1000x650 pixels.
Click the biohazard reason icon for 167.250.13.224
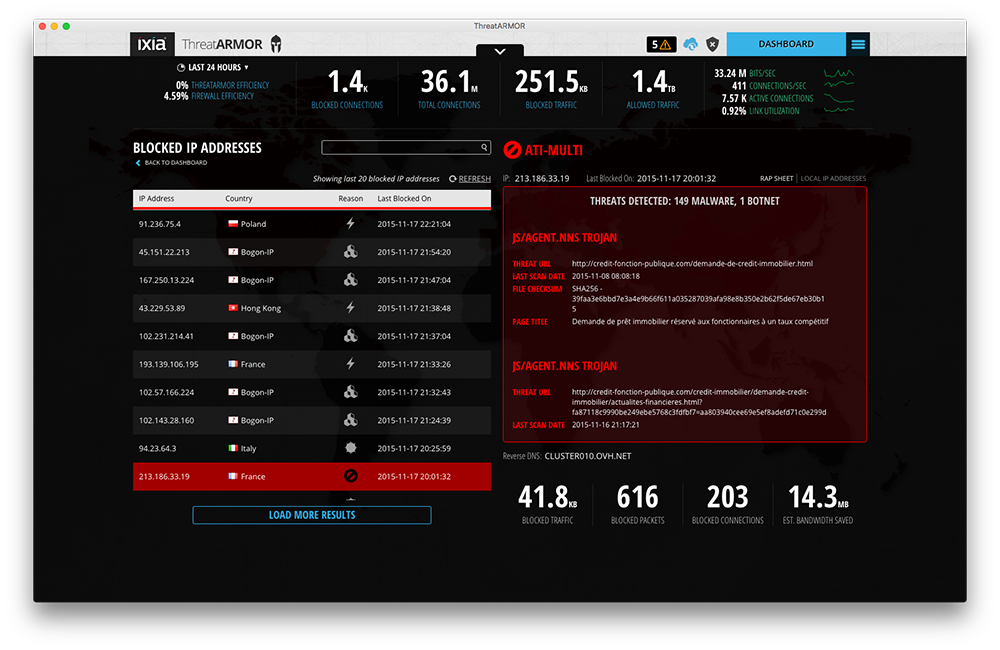coord(350,279)
